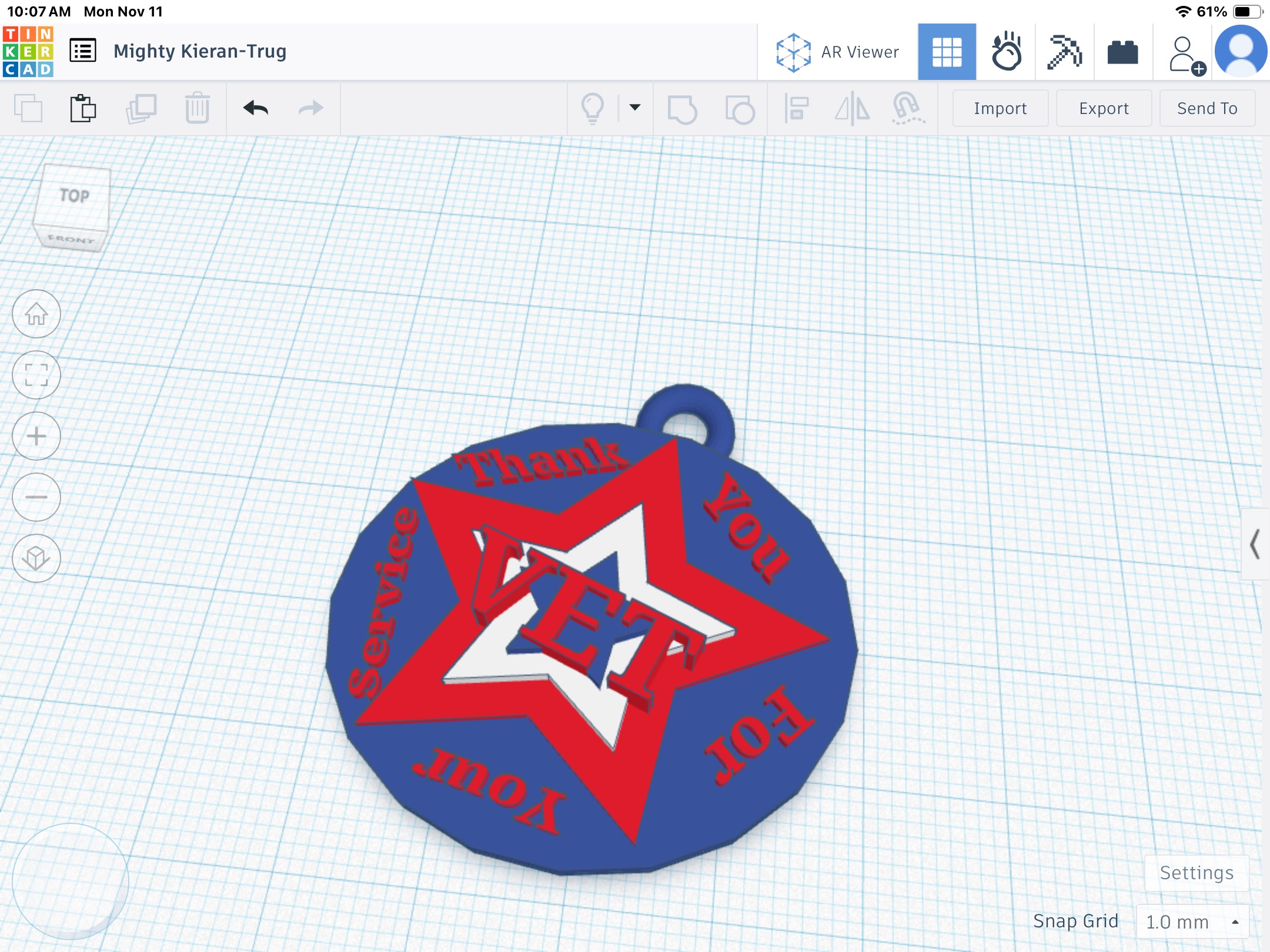
Task: Open workplane Settings
Action: point(1197,873)
